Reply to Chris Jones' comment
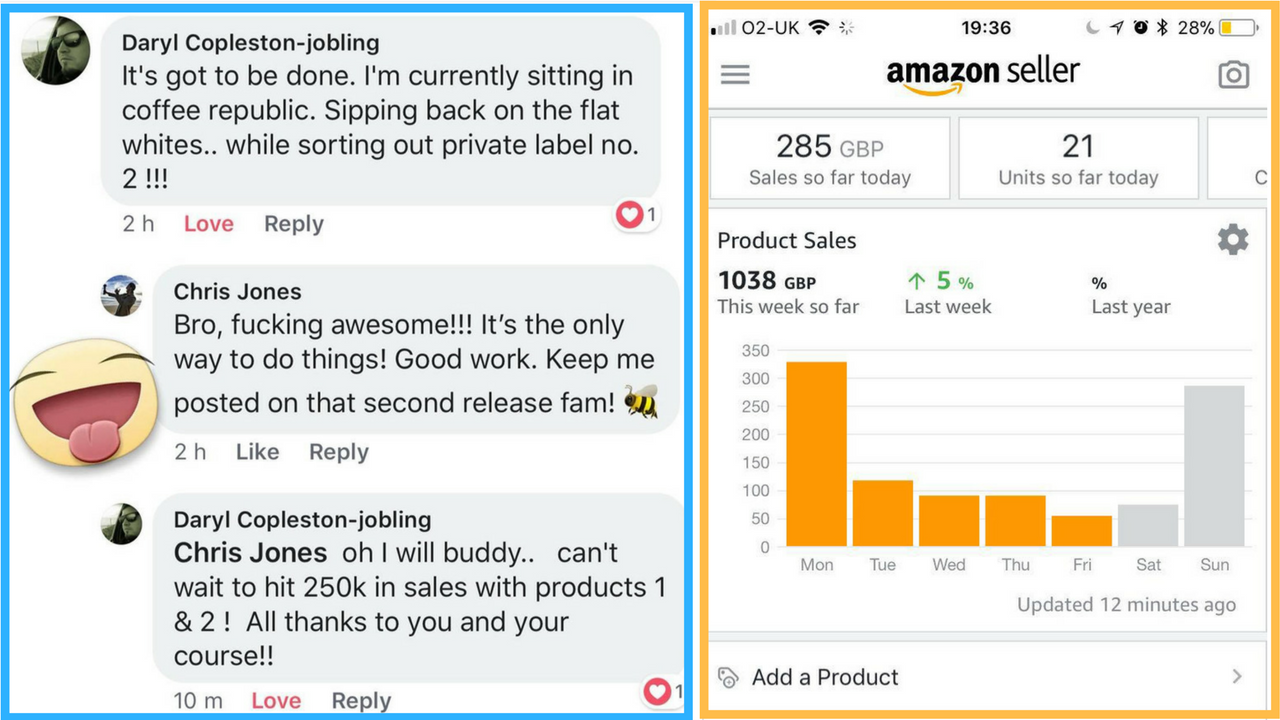This screenshot has height=720, width=1280. coord(338,452)
